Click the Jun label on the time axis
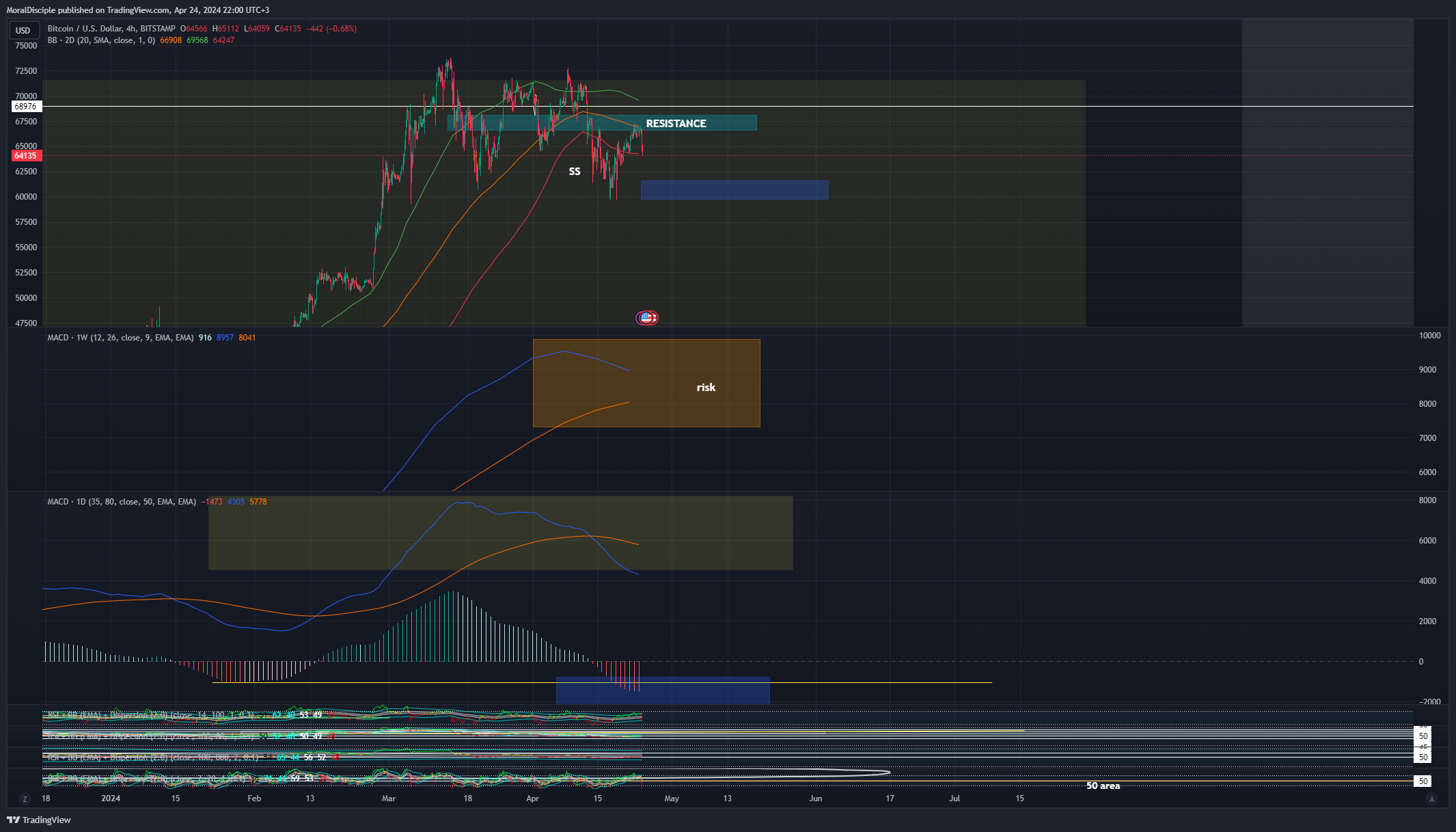 [x=815, y=799]
